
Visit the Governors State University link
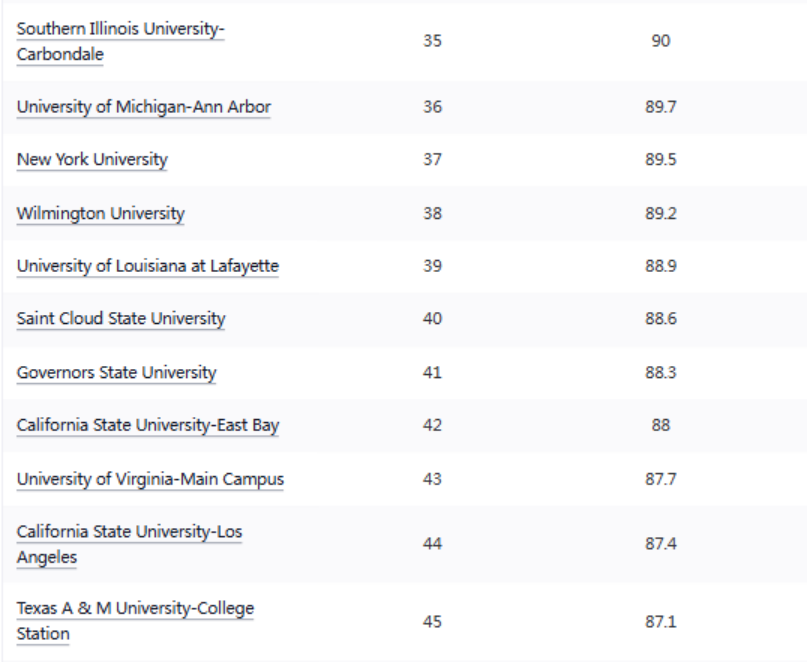116,372
